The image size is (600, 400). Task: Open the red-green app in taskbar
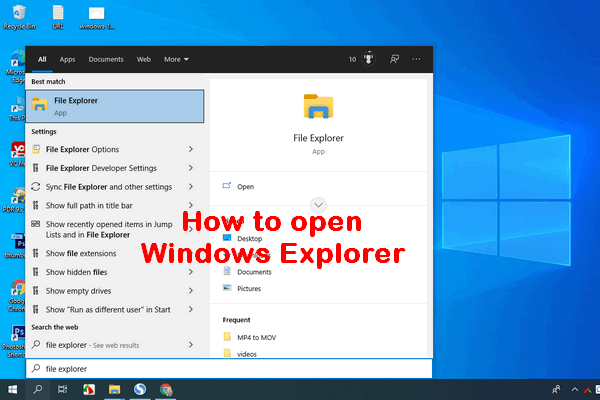click(x=89, y=390)
